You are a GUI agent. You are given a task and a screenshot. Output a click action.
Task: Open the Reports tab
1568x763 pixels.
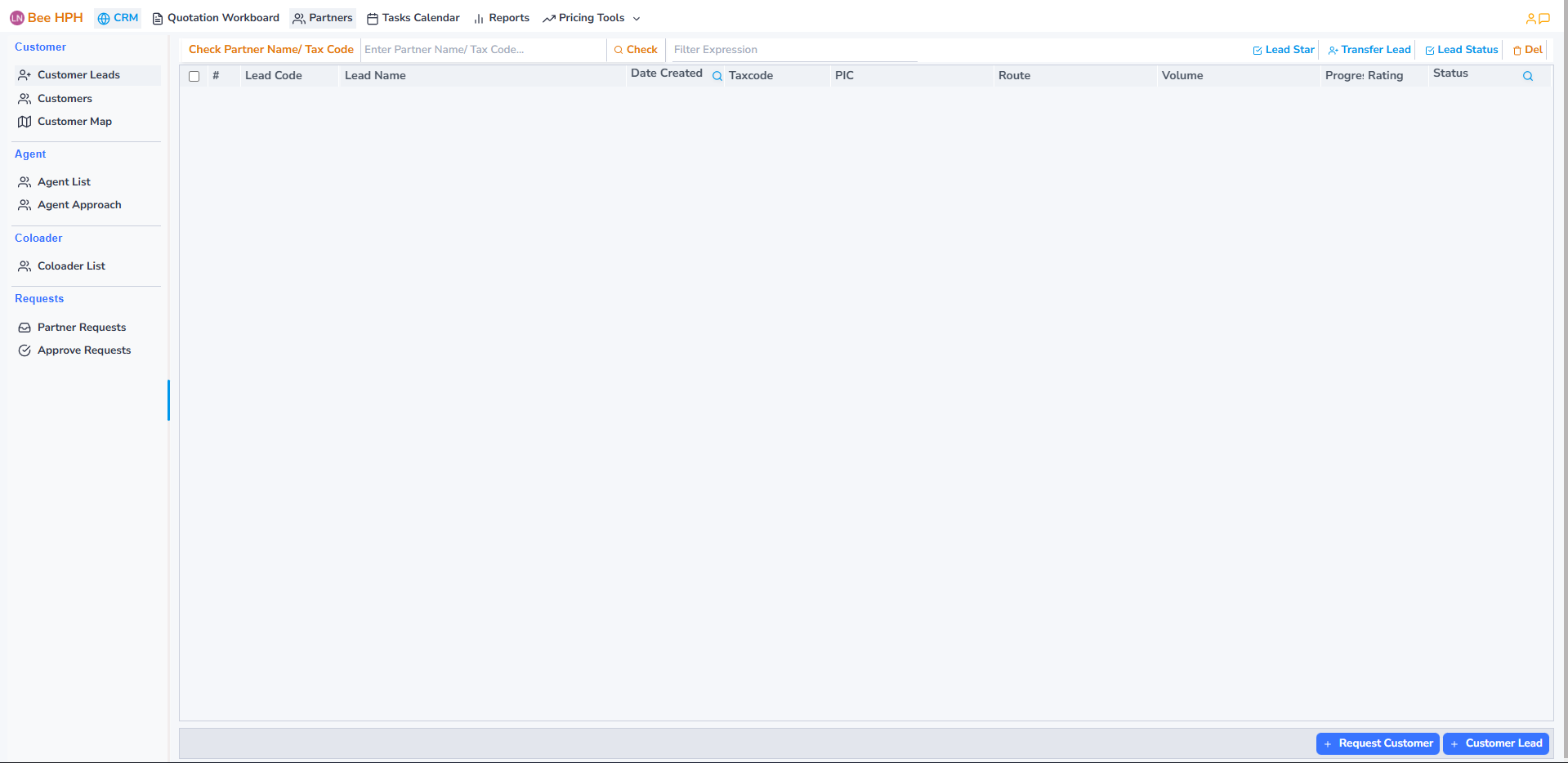[502, 18]
